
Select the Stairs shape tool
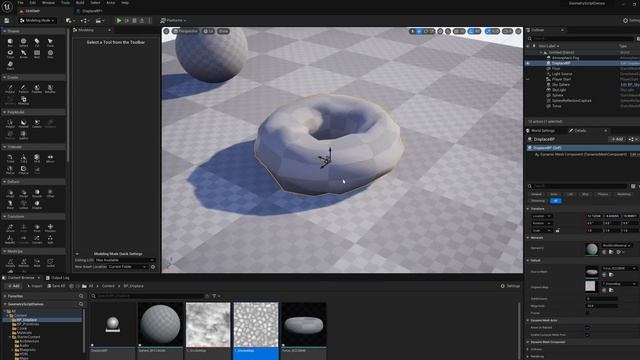pyautogui.click(x=10, y=65)
